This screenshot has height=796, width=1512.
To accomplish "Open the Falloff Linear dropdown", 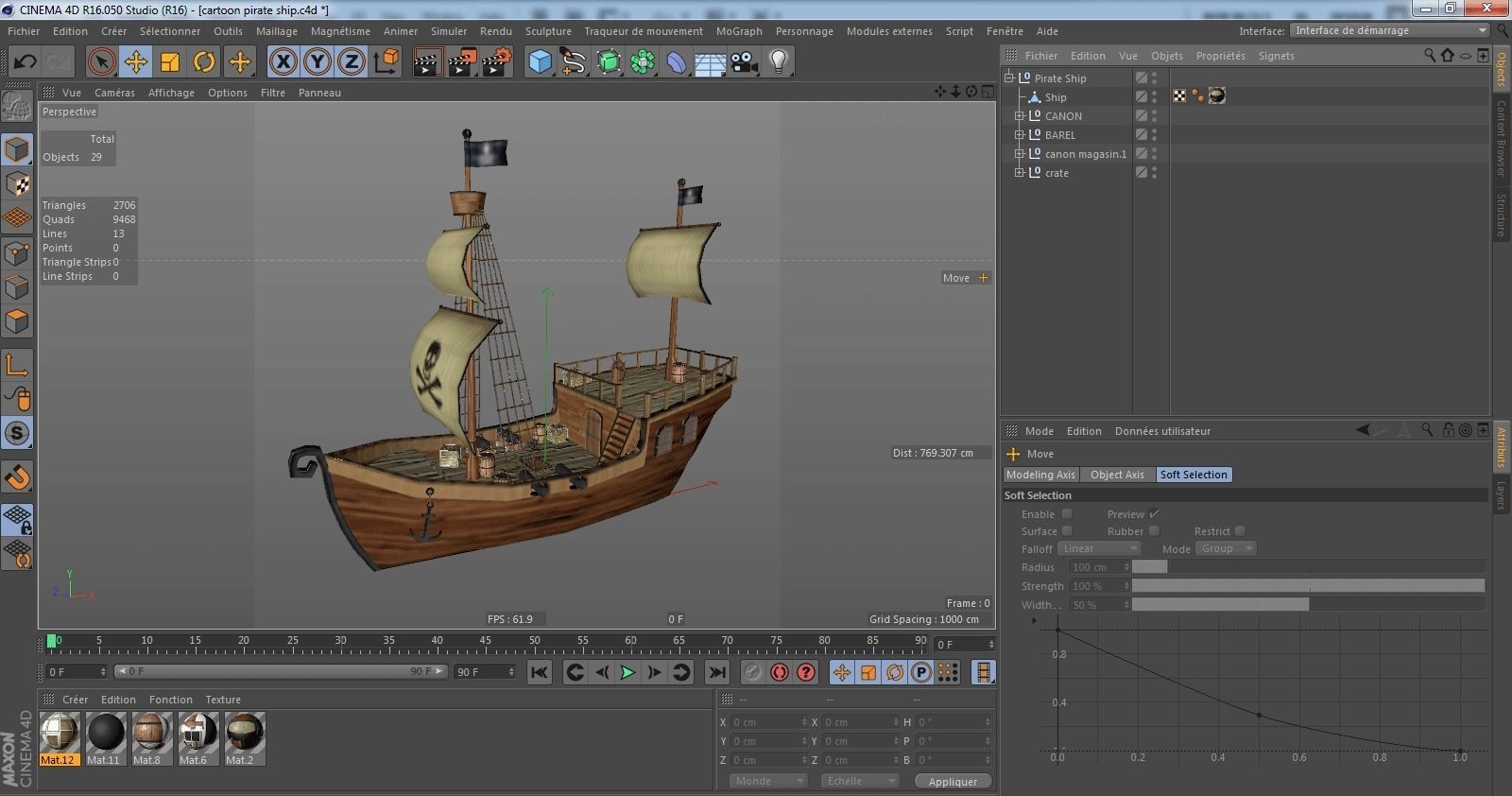I will [1099, 548].
